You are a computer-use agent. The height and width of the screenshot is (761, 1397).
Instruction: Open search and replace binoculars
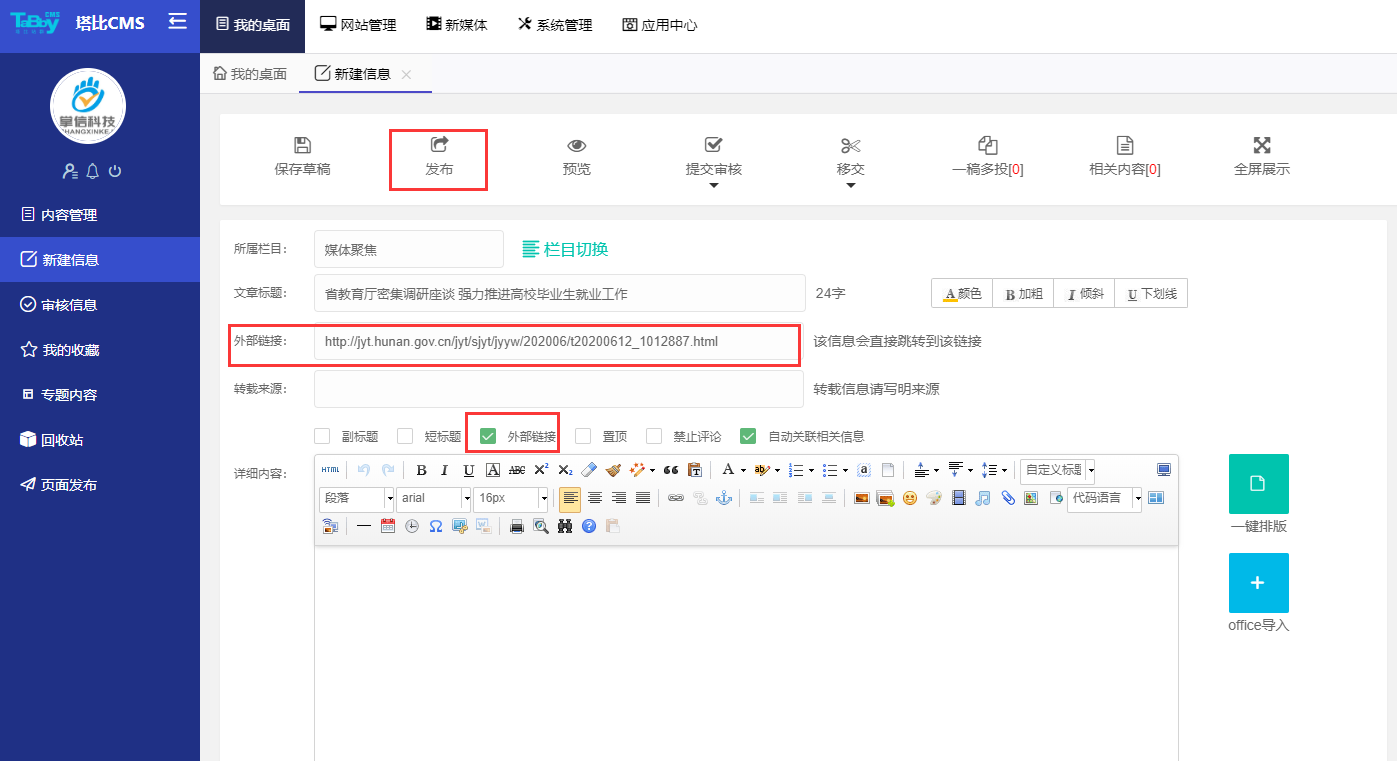pos(565,526)
